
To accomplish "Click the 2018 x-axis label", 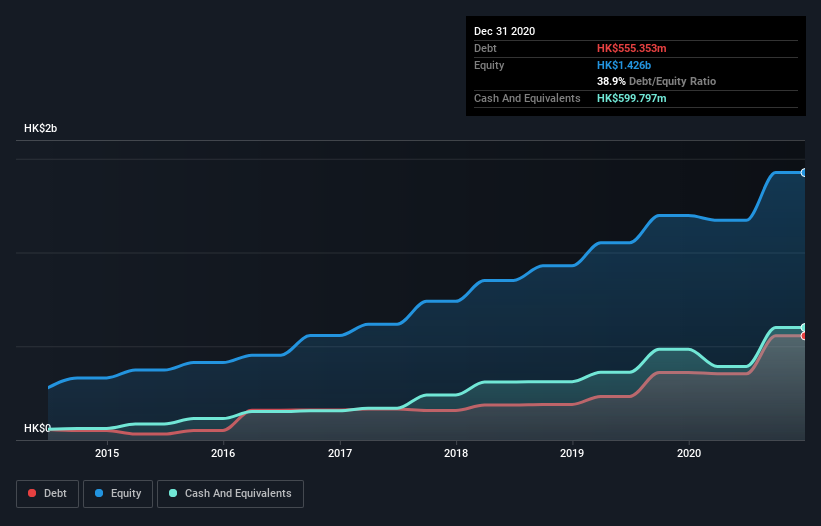I will pyautogui.click(x=456, y=453).
